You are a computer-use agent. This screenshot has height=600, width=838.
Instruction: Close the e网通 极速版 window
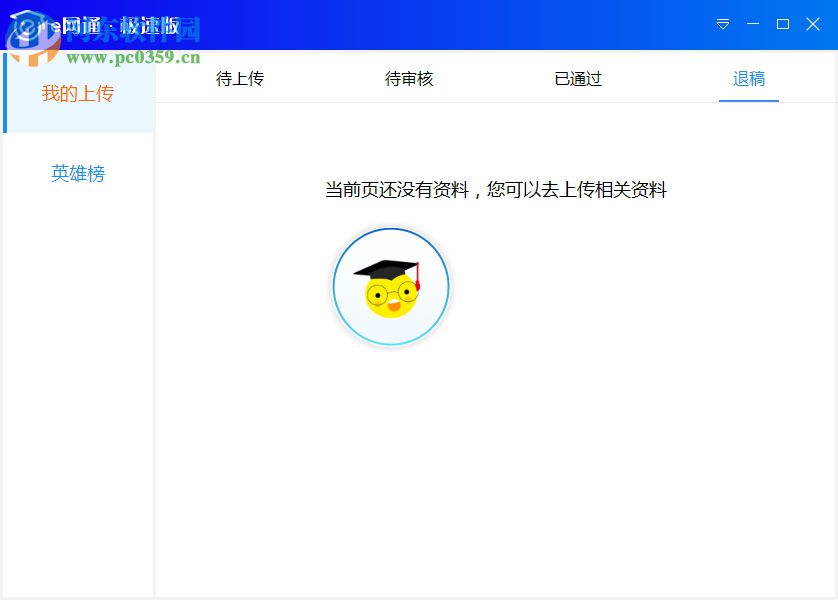point(813,24)
